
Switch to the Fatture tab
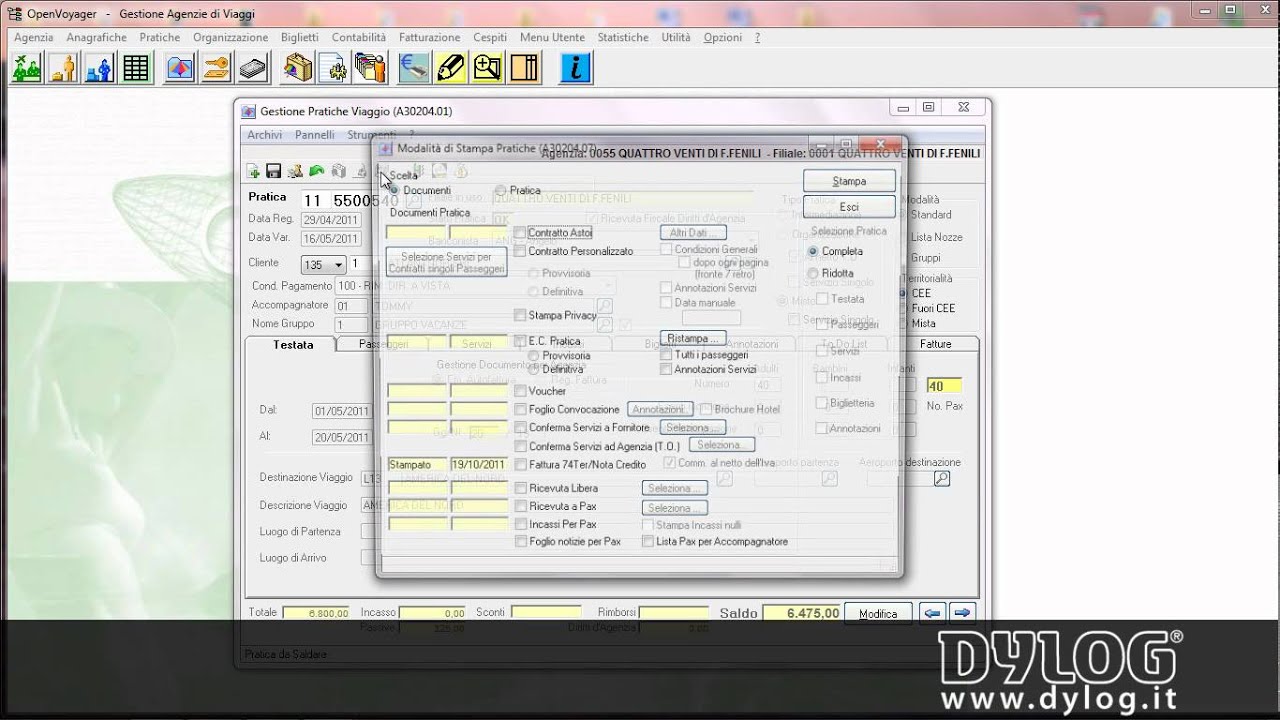935,344
